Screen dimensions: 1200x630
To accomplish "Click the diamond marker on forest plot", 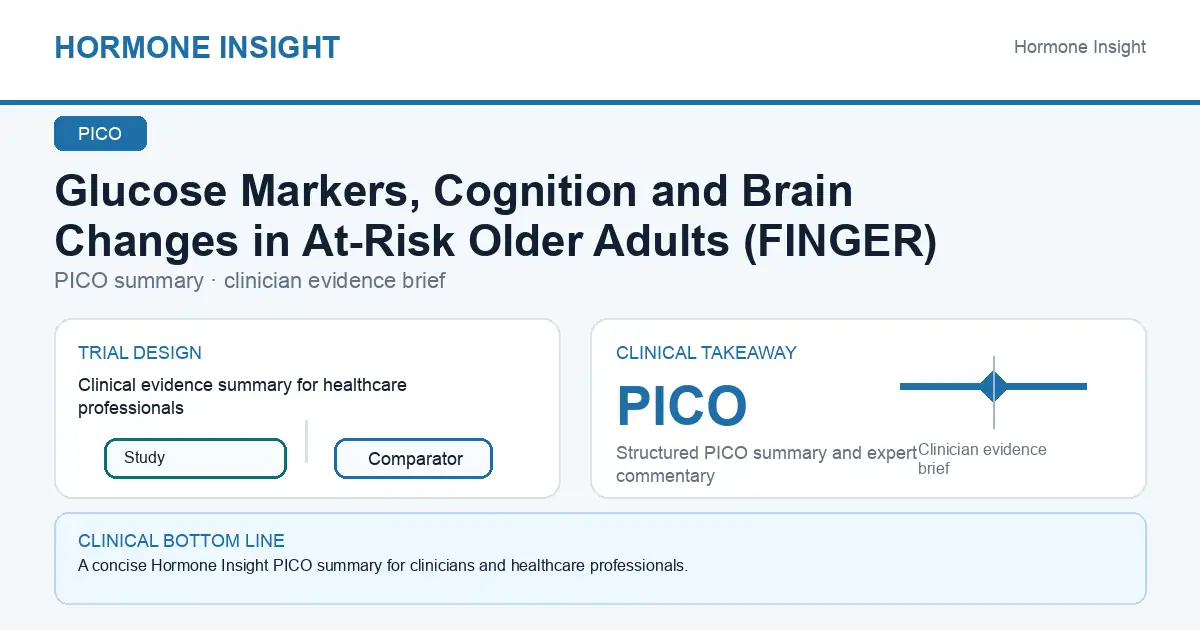I will point(994,386).
